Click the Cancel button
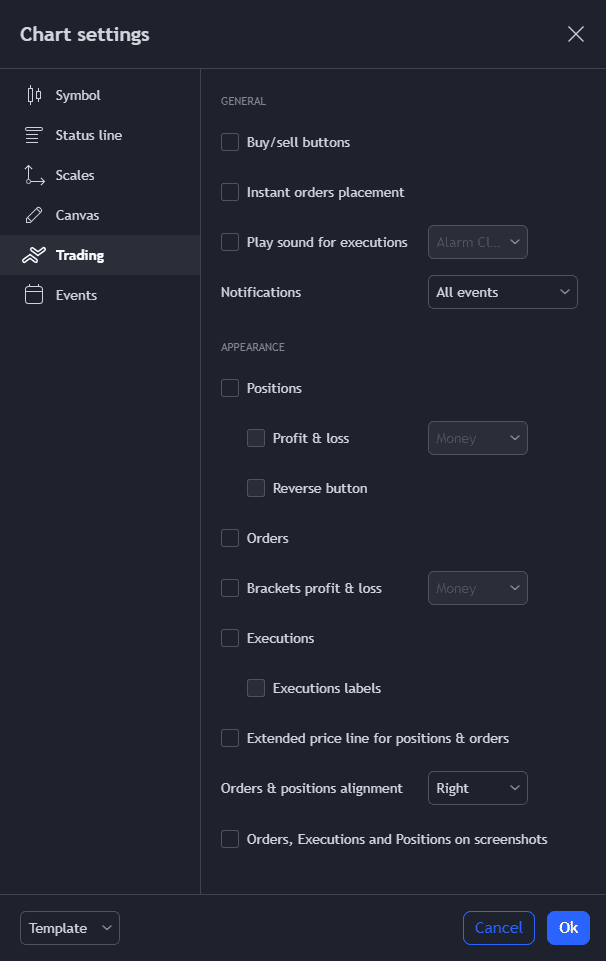Screen dimensions: 606x961 (x=498, y=928)
